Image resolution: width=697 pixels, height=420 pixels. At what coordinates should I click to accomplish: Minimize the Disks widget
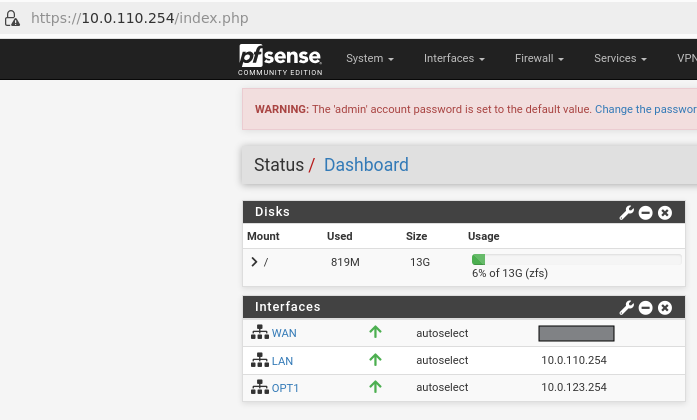coord(646,213)
